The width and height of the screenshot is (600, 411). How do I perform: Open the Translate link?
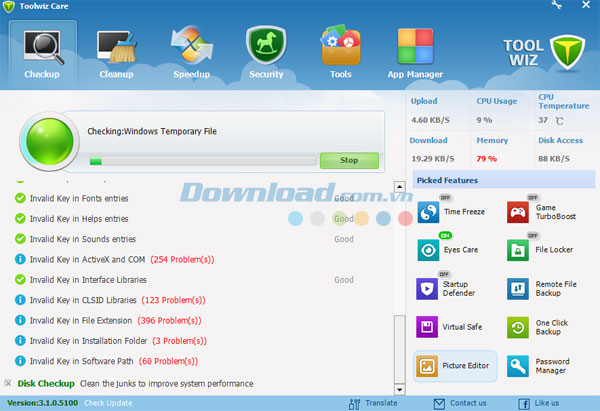point(381,403)
